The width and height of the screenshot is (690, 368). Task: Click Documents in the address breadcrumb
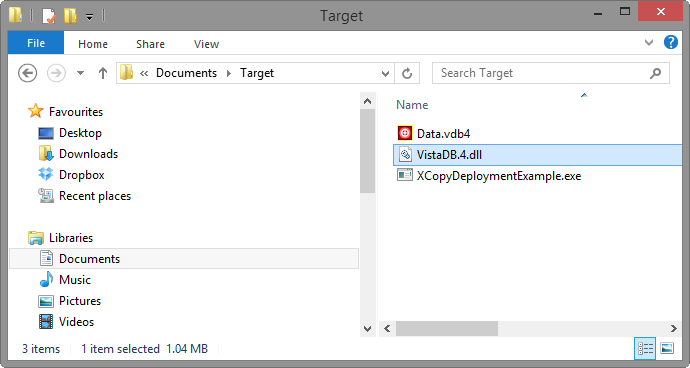point(187,73)
